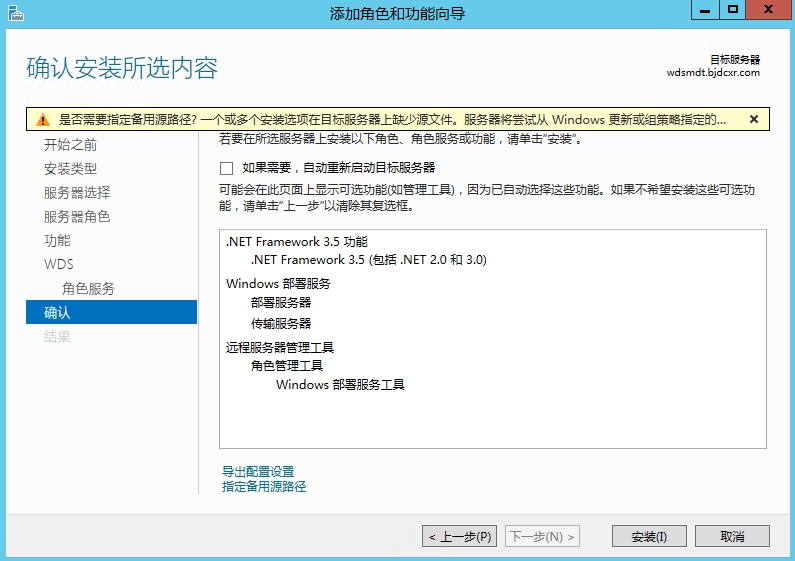Open the 导出配置设置 link

click(x=258, y=472)
